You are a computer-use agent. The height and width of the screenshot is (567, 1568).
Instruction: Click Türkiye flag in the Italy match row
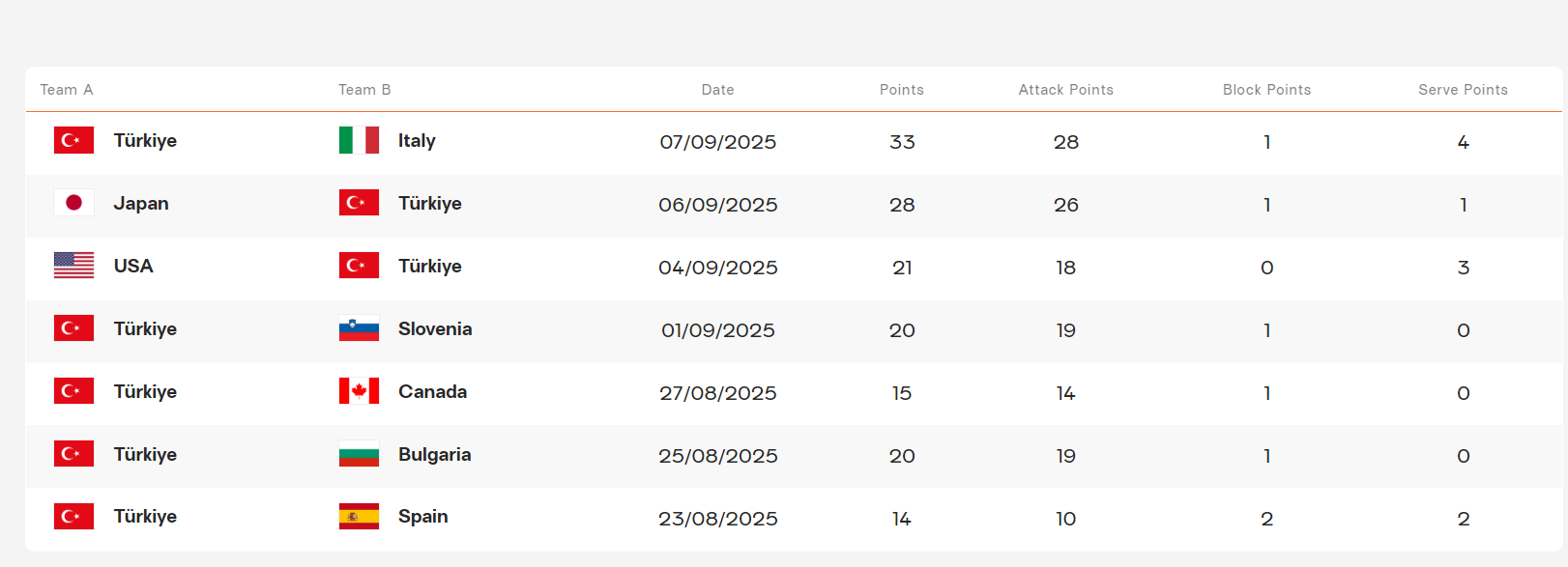tap(73, 140)
